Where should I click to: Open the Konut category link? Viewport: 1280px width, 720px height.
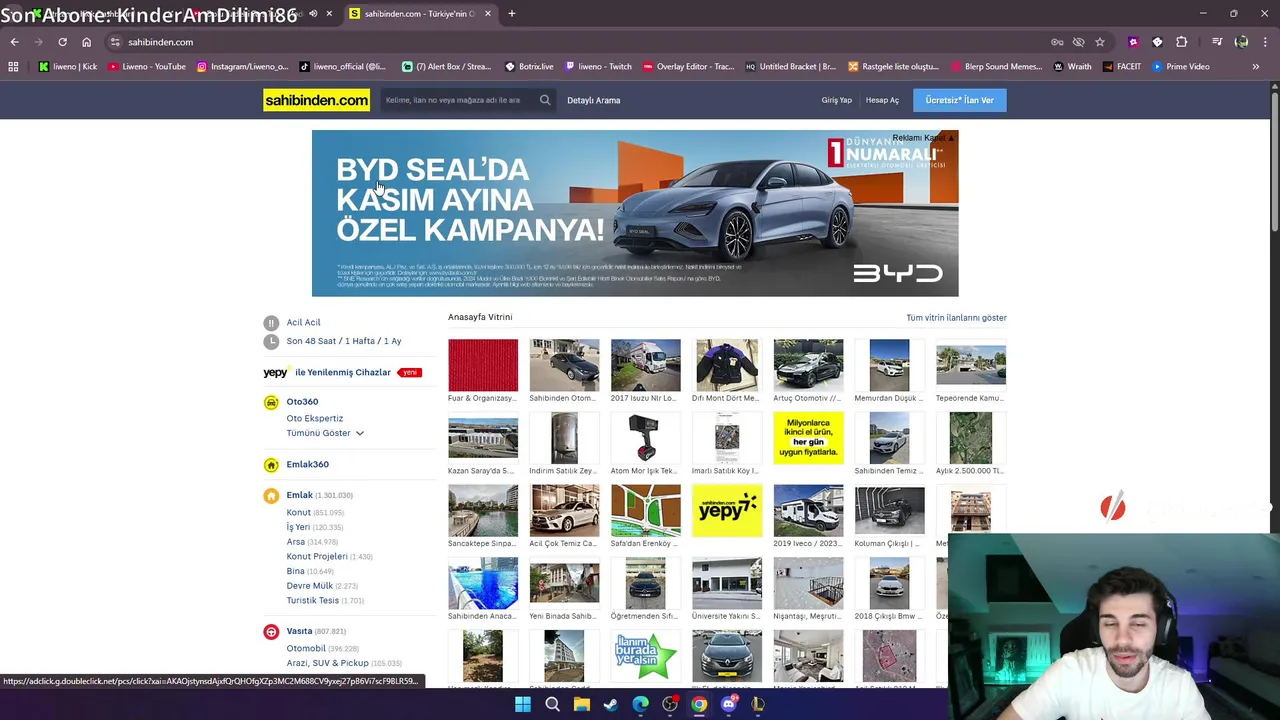[x=298, y=513]
